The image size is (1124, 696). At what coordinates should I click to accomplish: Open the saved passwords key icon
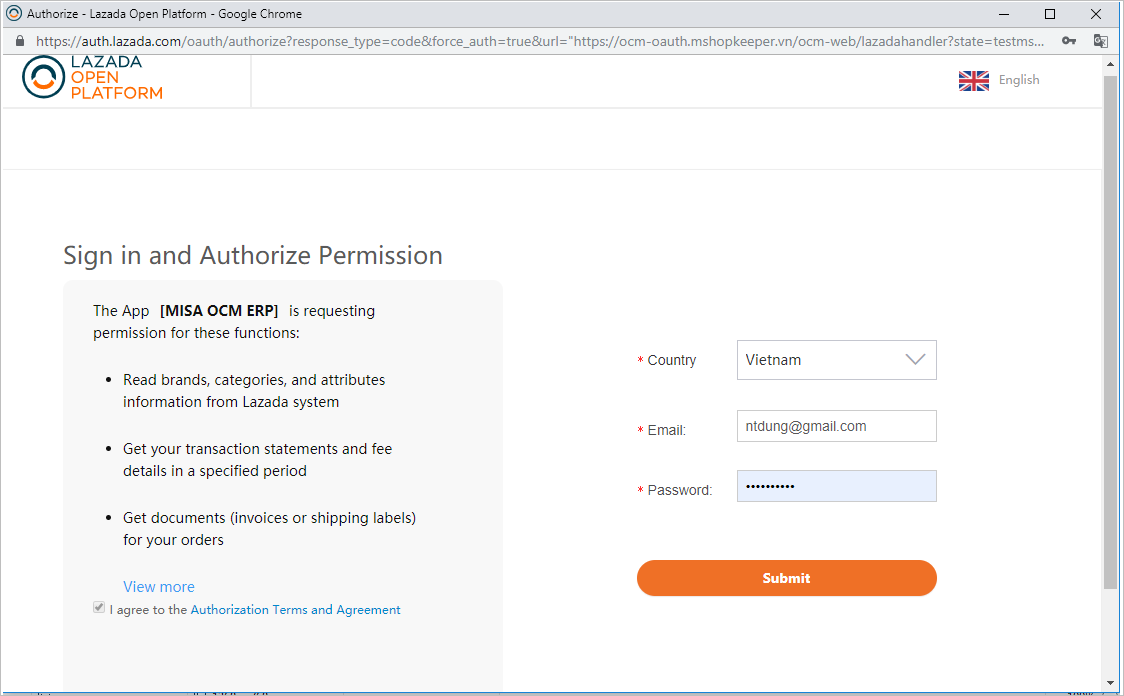click(x=1069, y=41)
